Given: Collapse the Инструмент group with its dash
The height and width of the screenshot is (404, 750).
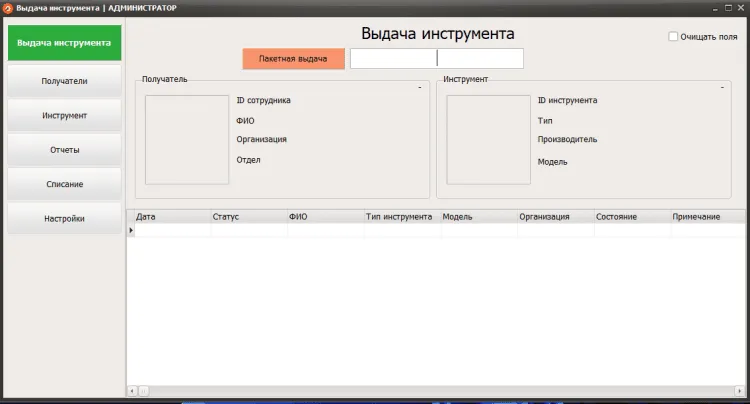Looking at the screenshot, I should pyautogui.click(x=722, y=87).
